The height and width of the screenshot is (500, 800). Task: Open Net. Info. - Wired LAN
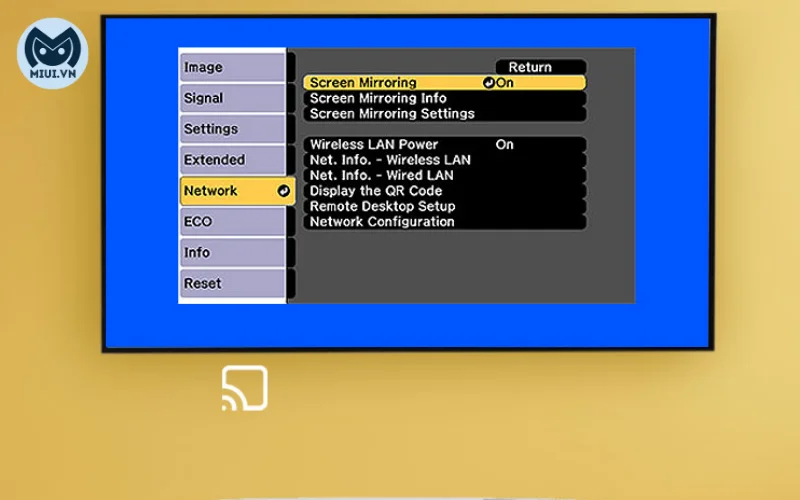444,175
